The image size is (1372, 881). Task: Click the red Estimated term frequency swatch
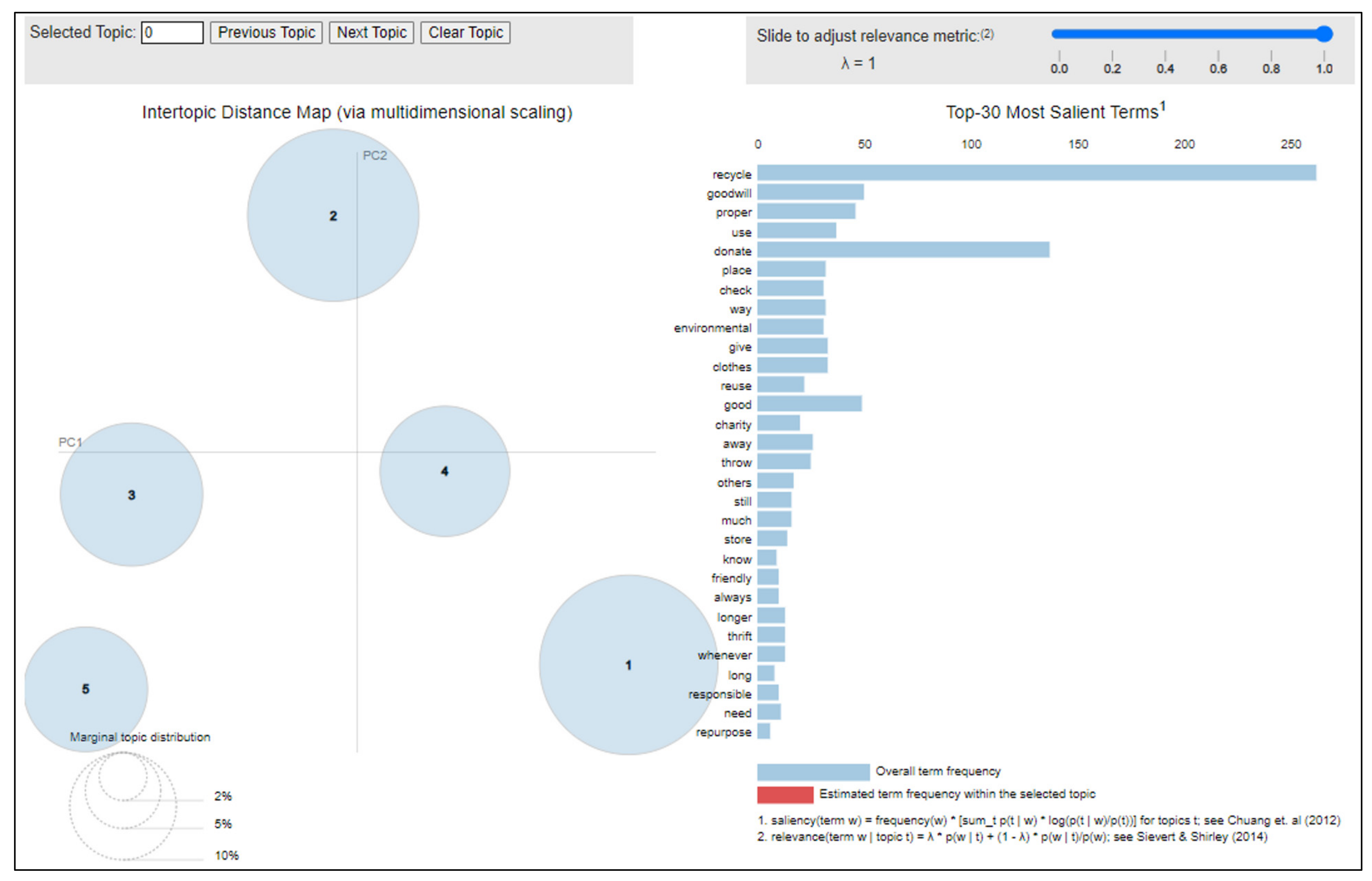[x=785, y=795]
